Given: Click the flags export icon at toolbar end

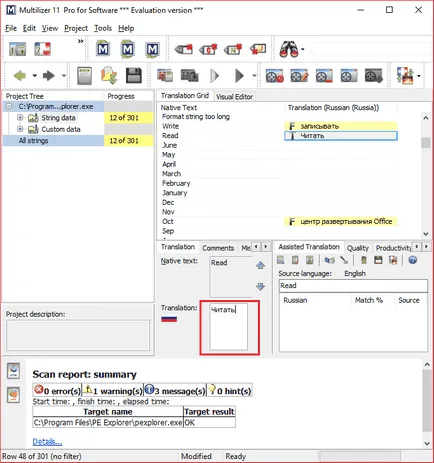Looking at the screenshot, I should (405, 76).
